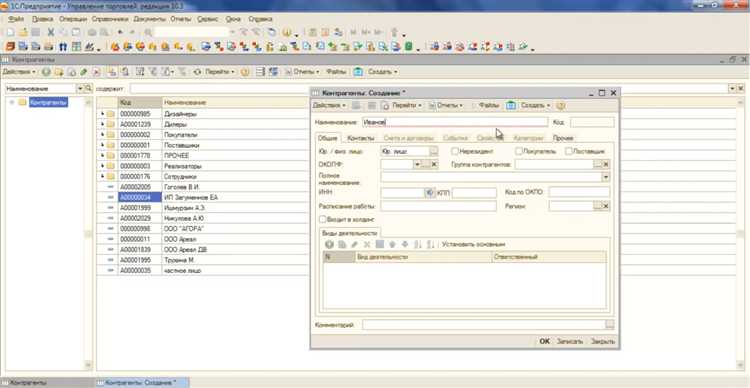Open Перейти dropdown in Контрагенты list toolbar

click(220, 72)
